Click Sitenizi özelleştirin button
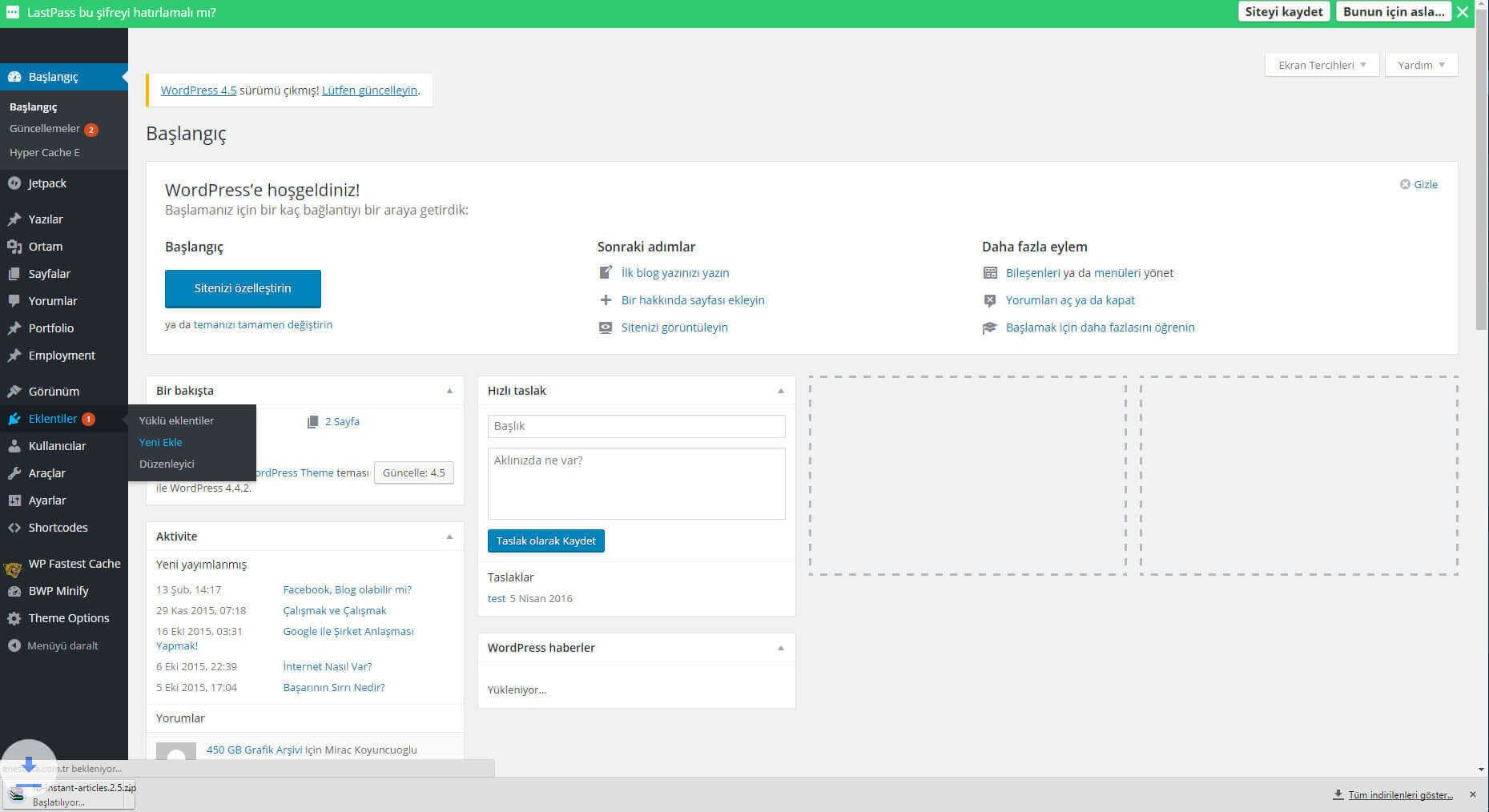The image size is (1489, 812). pos(243,288)
